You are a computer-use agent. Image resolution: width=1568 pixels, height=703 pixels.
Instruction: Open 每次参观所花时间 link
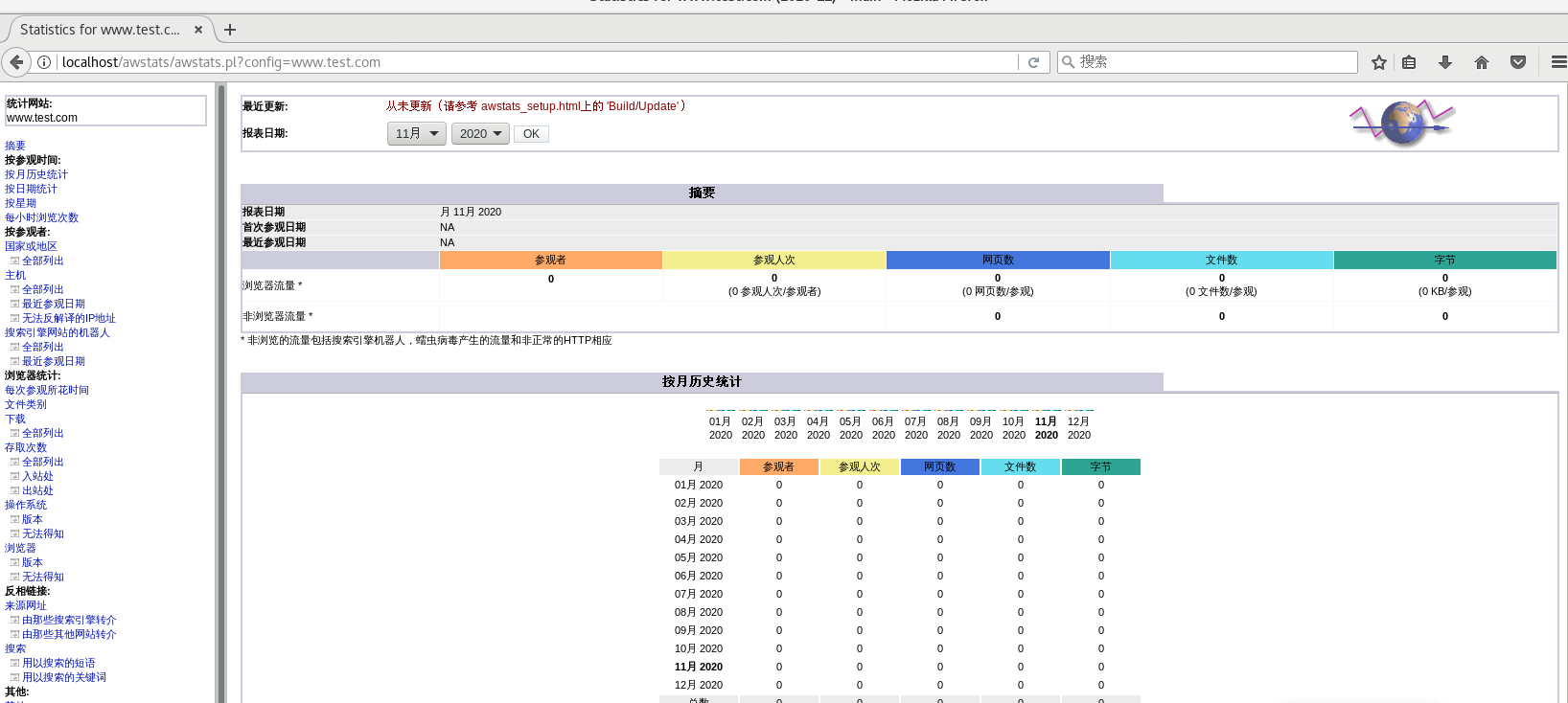point(47,390)
